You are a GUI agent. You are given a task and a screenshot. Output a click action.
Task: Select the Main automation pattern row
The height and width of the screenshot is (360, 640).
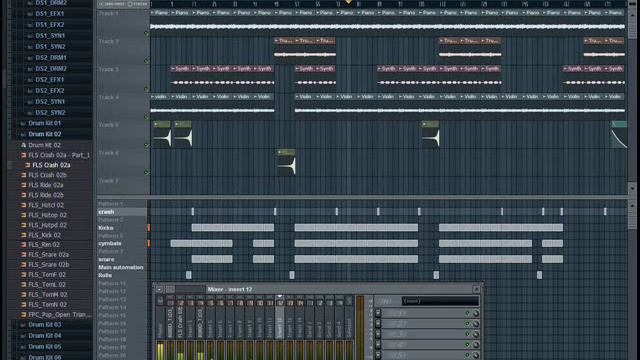coord(122,267)
